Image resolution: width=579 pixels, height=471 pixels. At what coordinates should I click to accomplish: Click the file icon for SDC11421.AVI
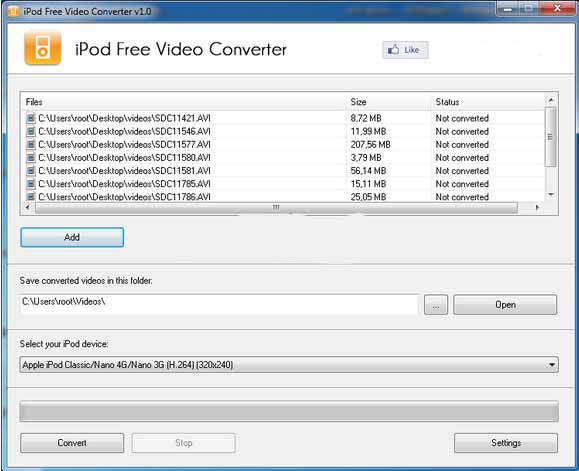tap(31, 118)
